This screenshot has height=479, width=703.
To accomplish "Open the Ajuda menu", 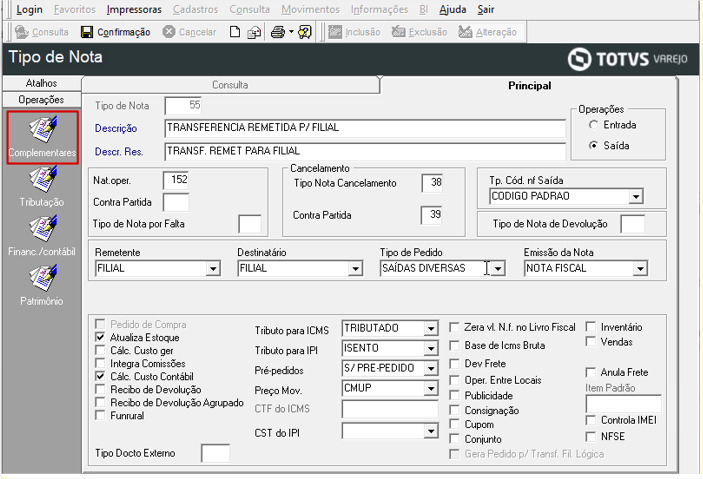I will pos(452,9).
